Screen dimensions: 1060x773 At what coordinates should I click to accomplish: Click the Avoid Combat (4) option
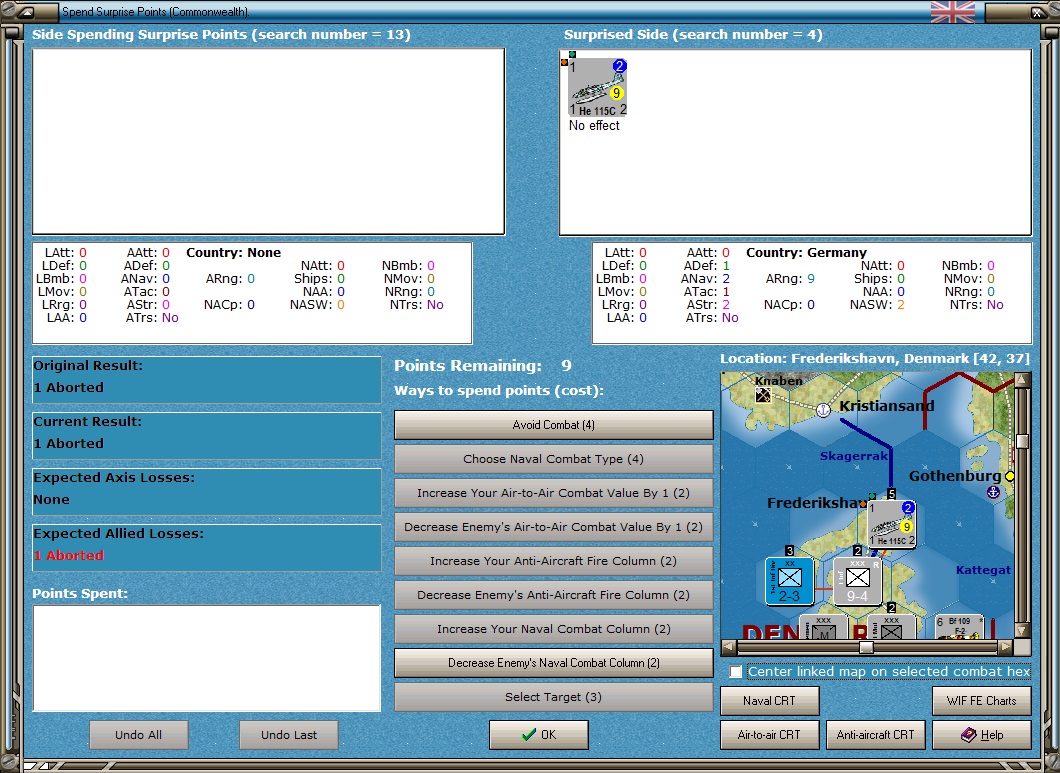click(553, 425)
